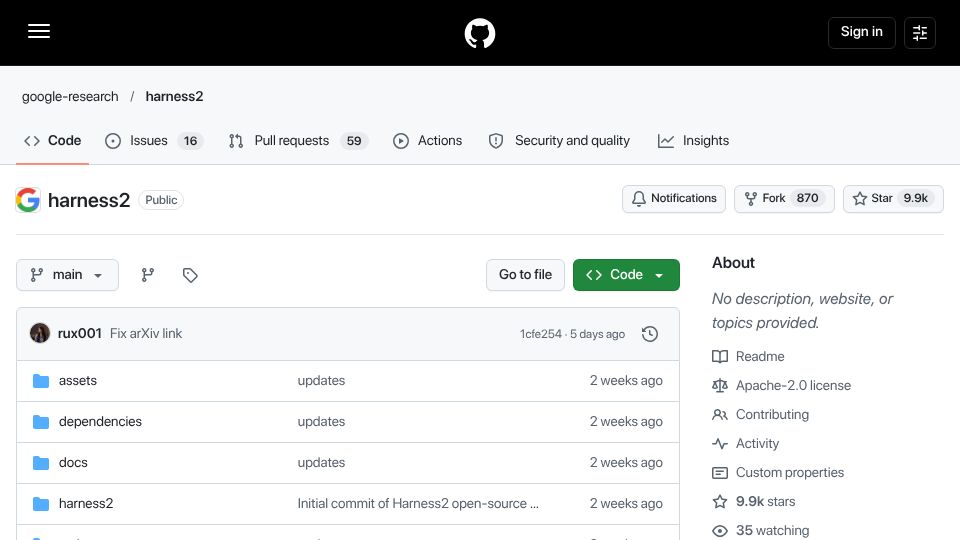960x540 pixels.
Task: Click the Notifications bell button
Action: click(x=673, y=199)
